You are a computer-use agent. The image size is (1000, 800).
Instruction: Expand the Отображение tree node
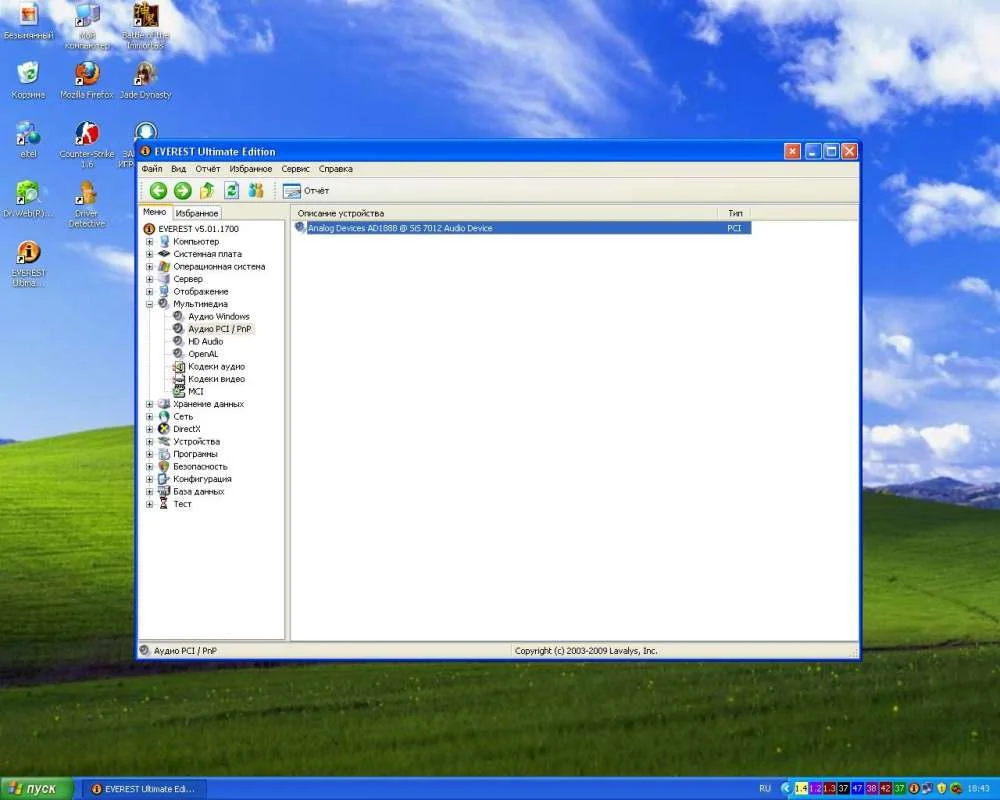coord(149,292)
